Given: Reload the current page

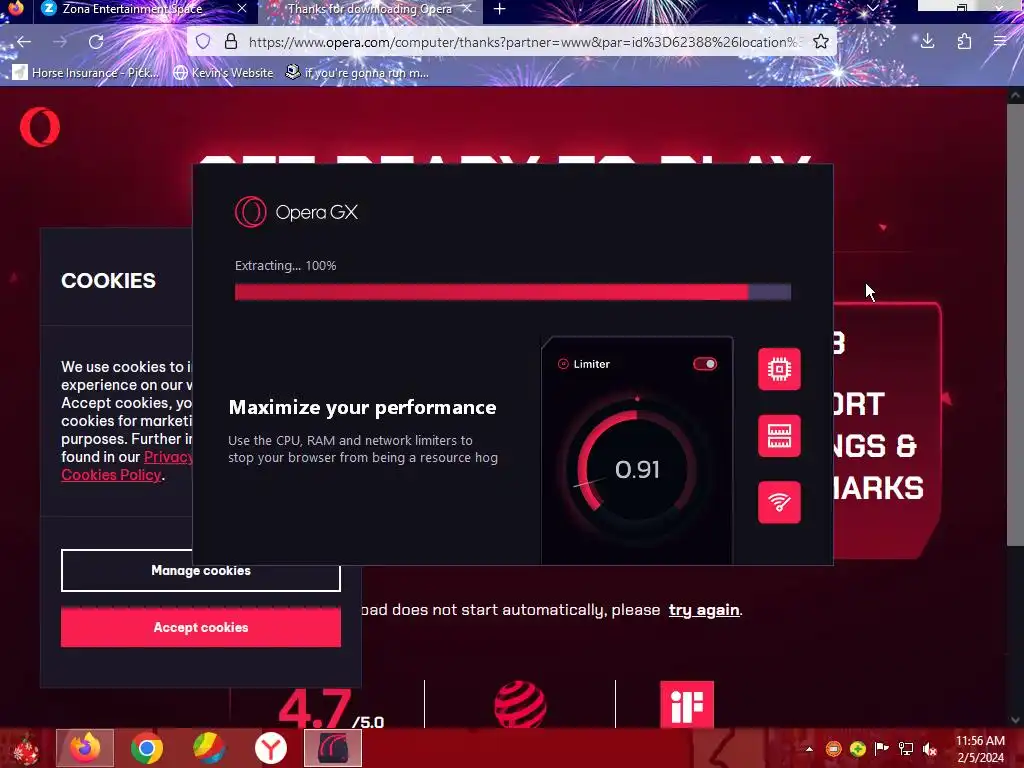Looking at the screenshot, I should pyautogui.click(x=96, y=42).
